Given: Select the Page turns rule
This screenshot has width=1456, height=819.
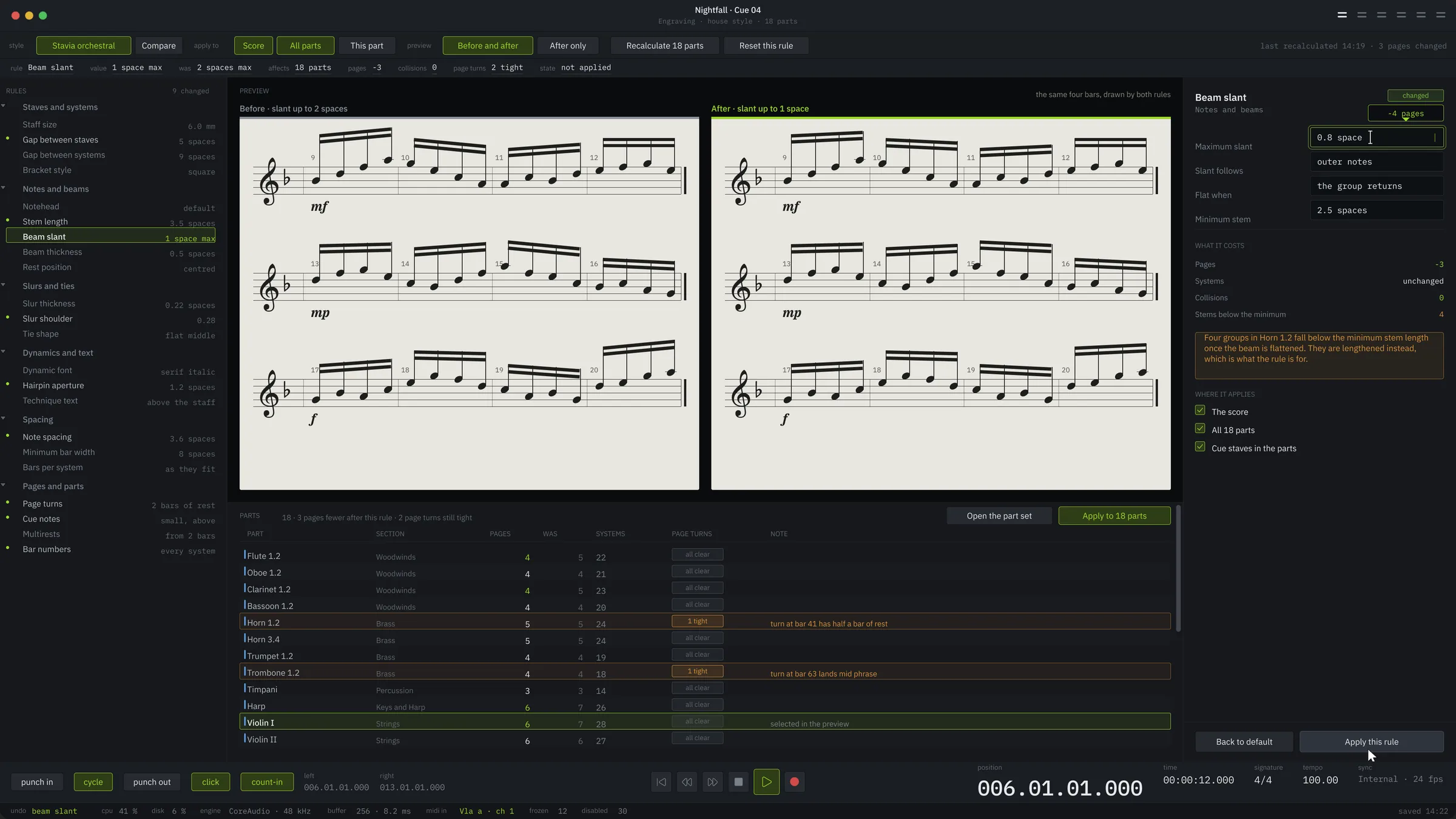Looking at the screenshot, I should [110, 504].
